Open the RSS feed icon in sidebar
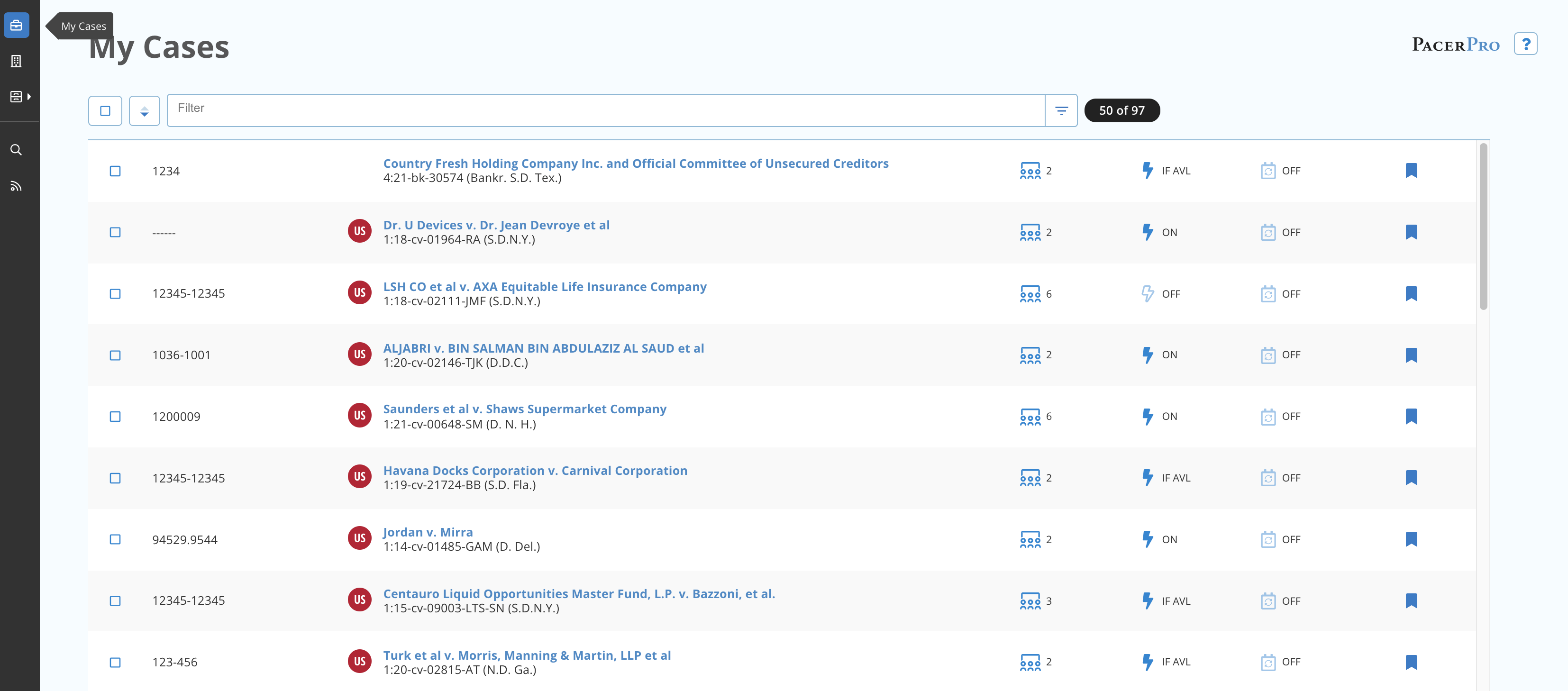This screenshot has width=1568, height=691. pos(17,186)
